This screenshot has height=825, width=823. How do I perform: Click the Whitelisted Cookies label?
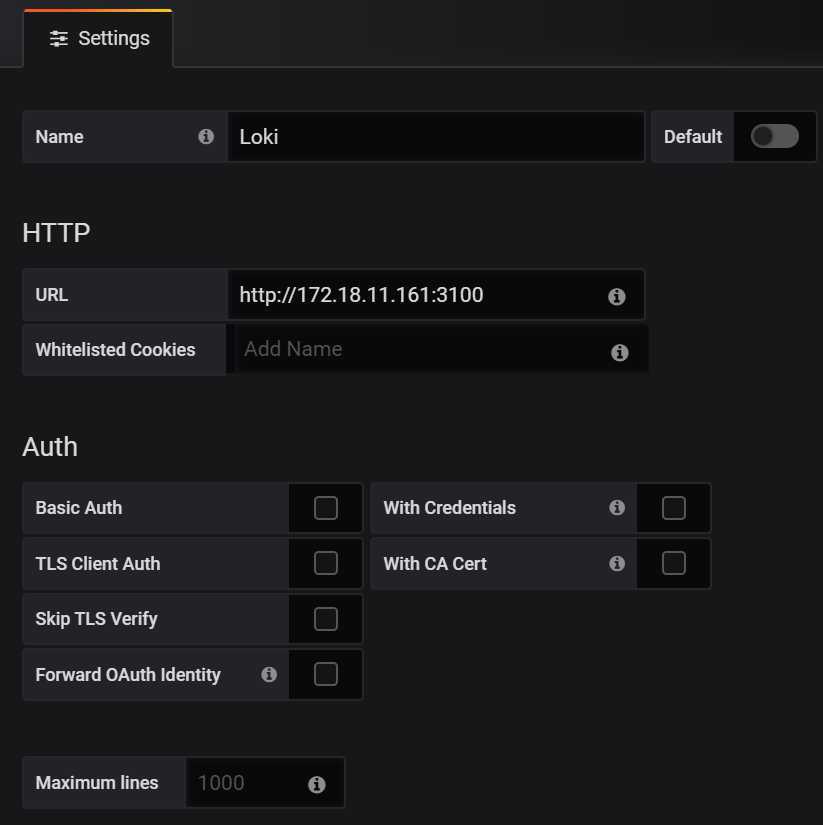pos(115,350)
